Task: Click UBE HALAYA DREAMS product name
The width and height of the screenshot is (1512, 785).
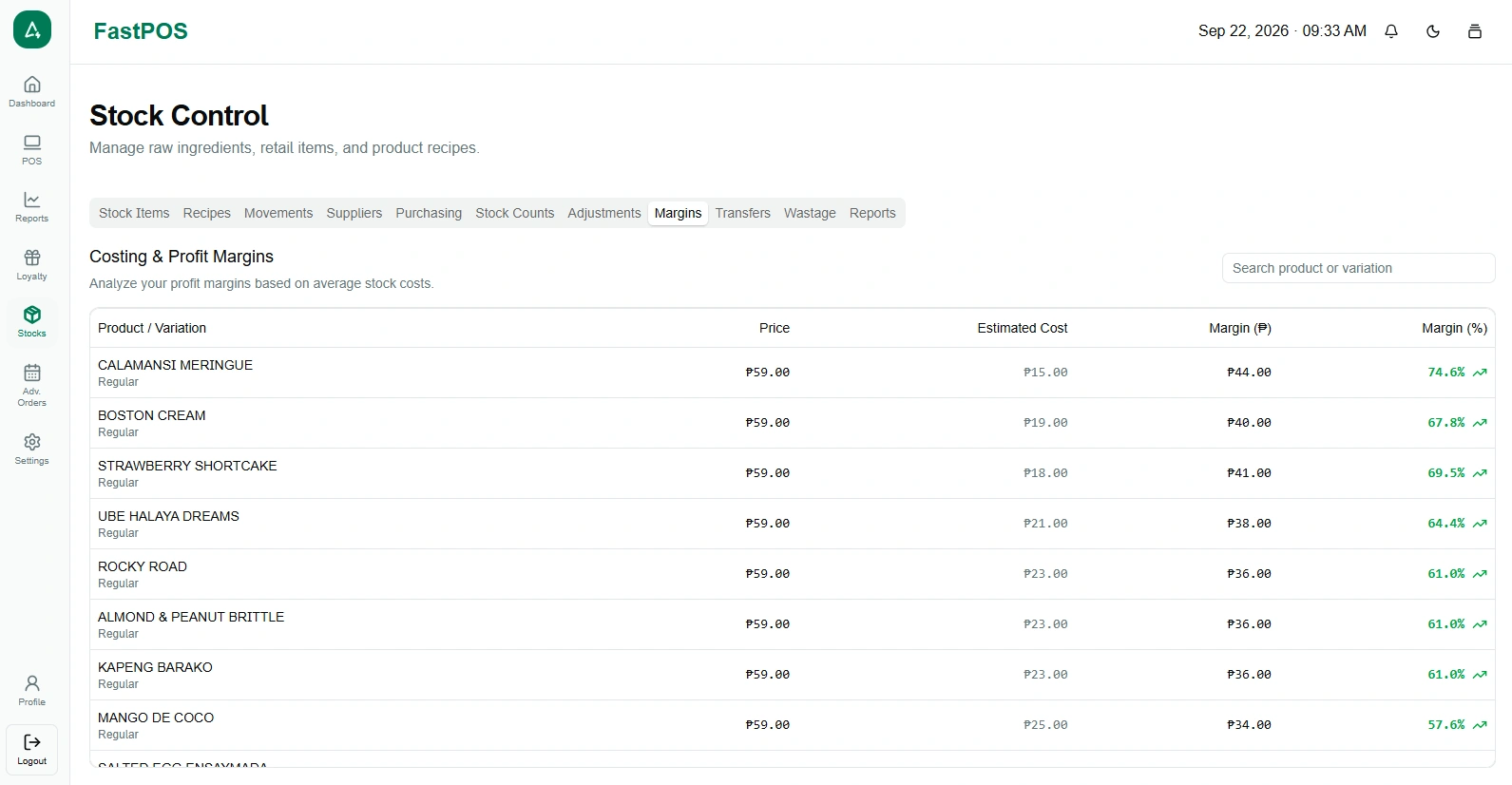Action: [x=168, y=516]
